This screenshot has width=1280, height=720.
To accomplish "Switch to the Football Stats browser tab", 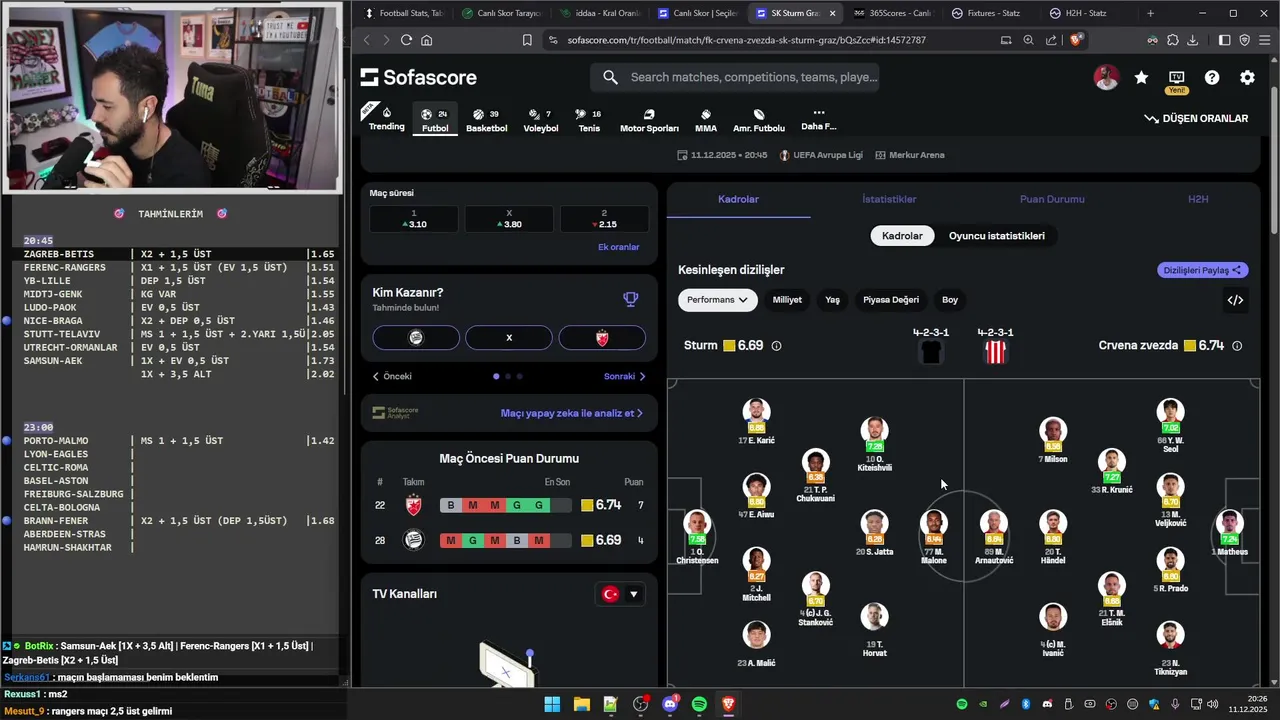I will tap(404, 13).
